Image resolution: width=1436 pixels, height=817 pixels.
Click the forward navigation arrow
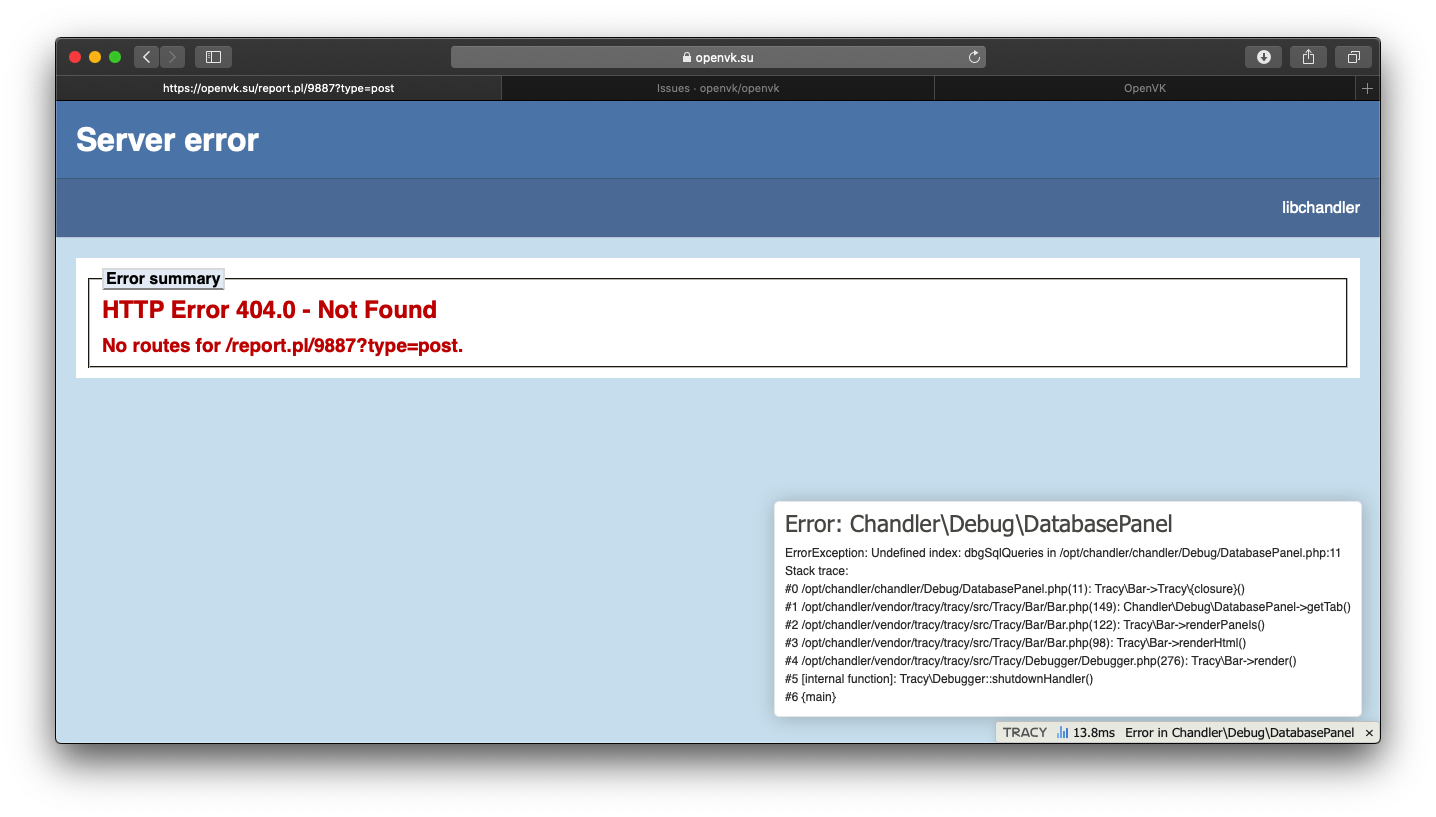(x=172, y=57)
